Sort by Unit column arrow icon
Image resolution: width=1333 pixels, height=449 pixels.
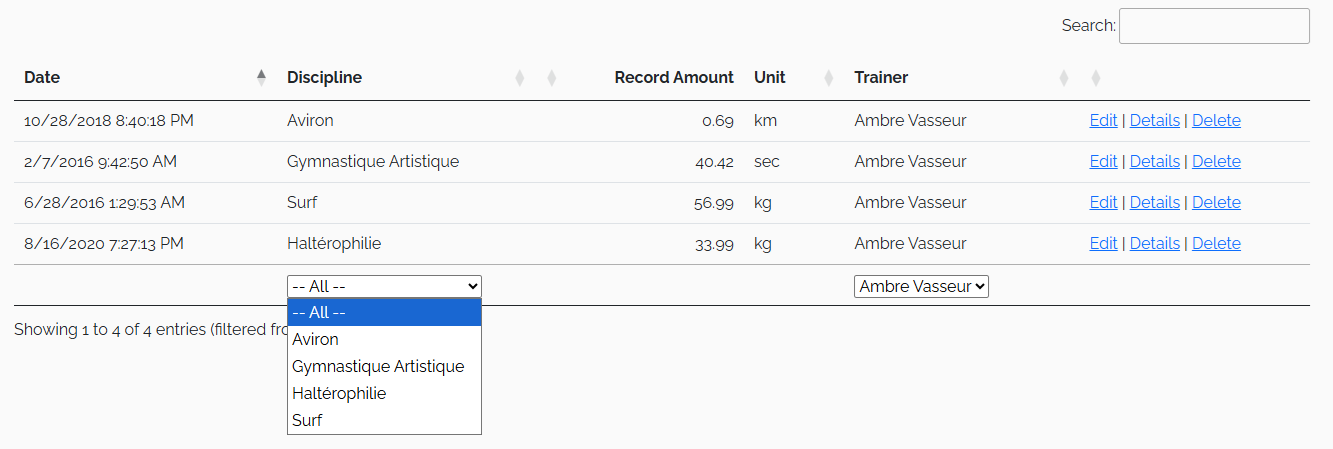pyautogui.click(x=829, y=78)
